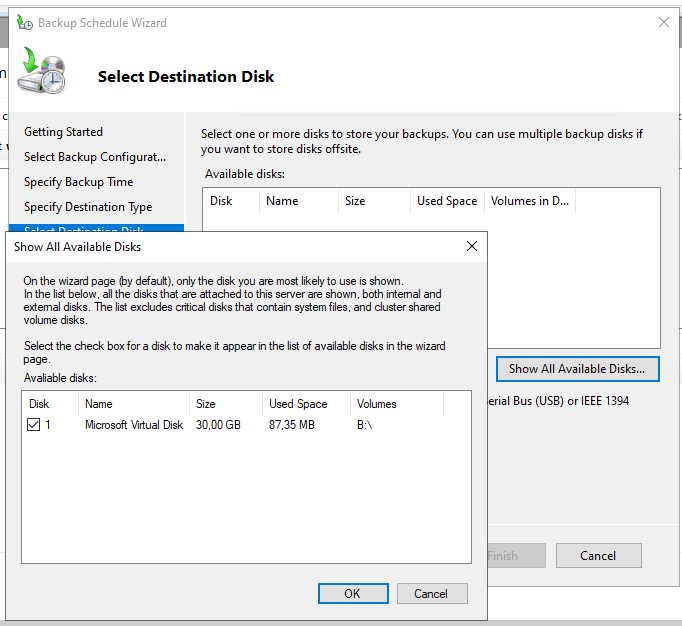Go to Select Backup Configuration step
The height and width of the screenshot is (626, 682).
pos(95,157)
